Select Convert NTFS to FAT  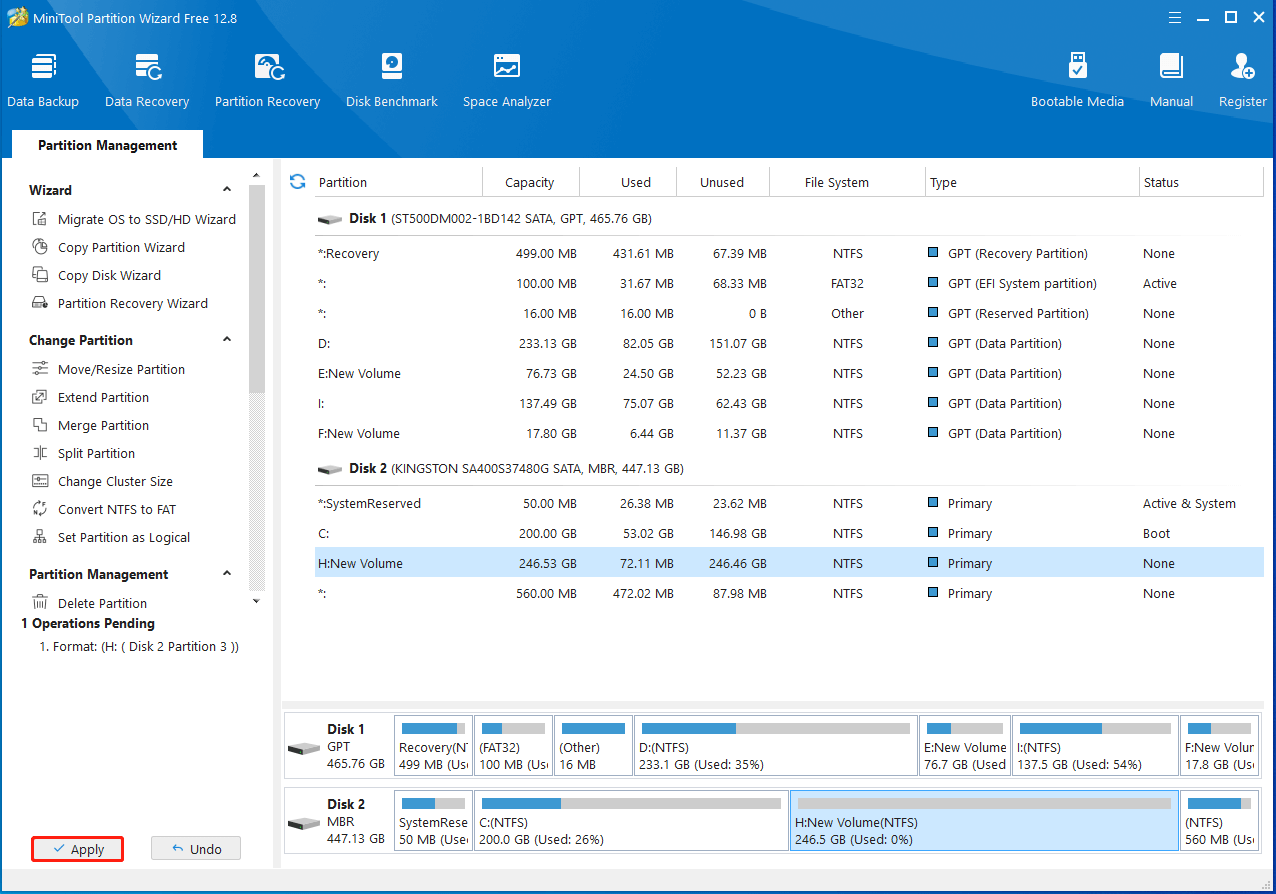(104, 509)
